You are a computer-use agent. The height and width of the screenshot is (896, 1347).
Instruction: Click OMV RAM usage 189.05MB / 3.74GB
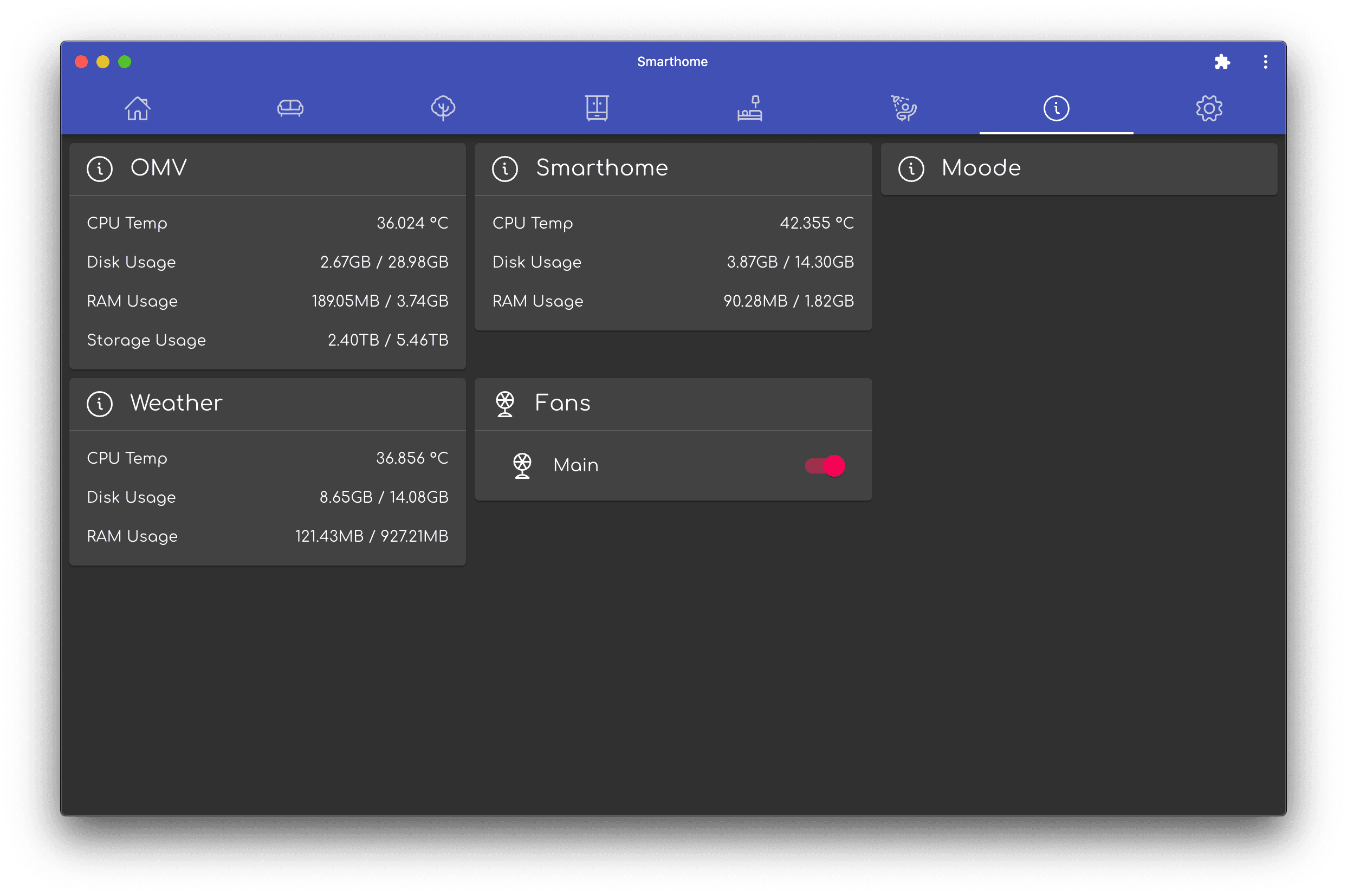pyautogui.click(x=379, y=301)
